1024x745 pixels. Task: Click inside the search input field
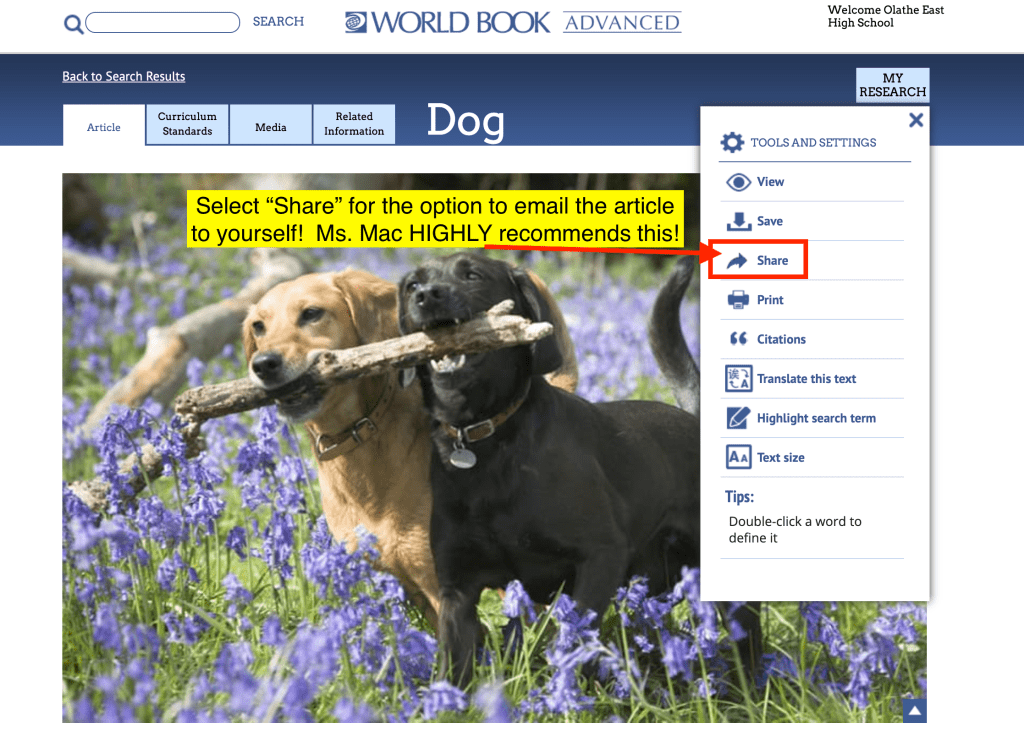(163, 22)
